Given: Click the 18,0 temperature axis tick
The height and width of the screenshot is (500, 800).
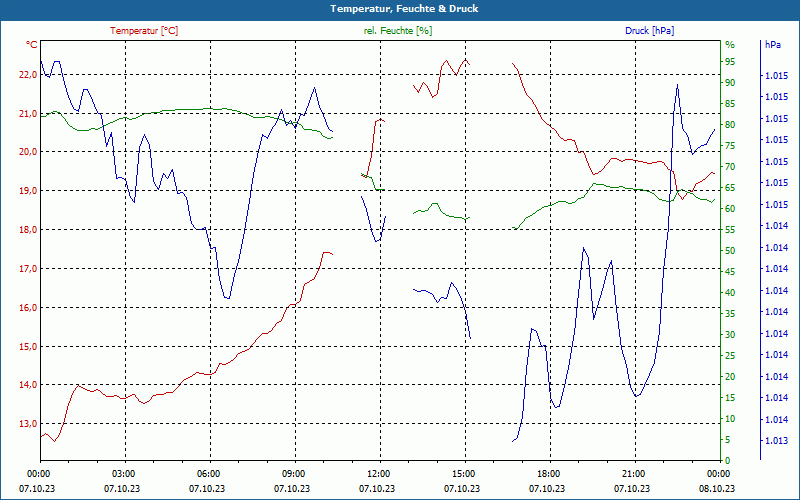Looking at the screenshot, I should pos(28,230).
